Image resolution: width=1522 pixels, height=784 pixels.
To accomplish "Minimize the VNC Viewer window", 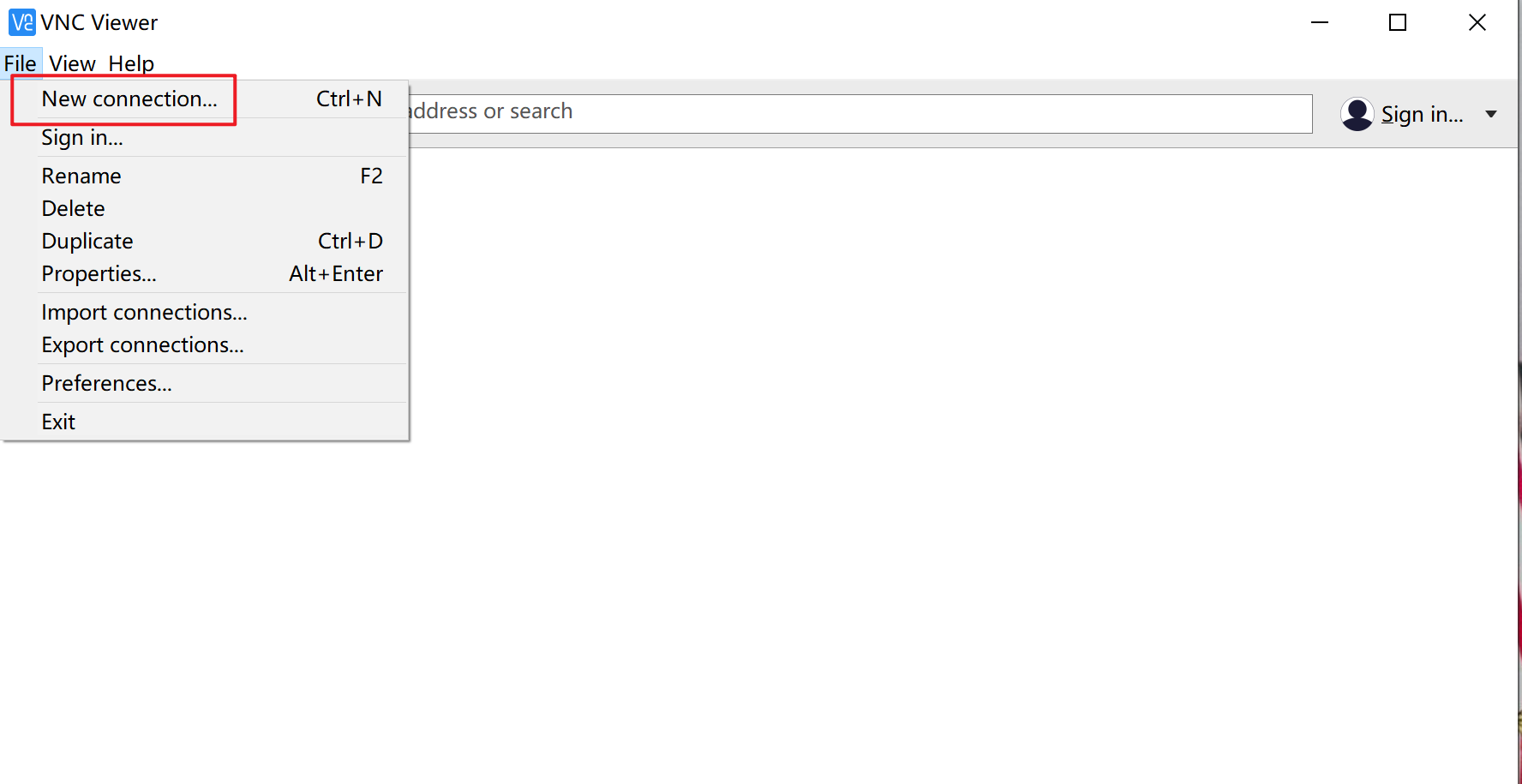I will point(1320,22).
